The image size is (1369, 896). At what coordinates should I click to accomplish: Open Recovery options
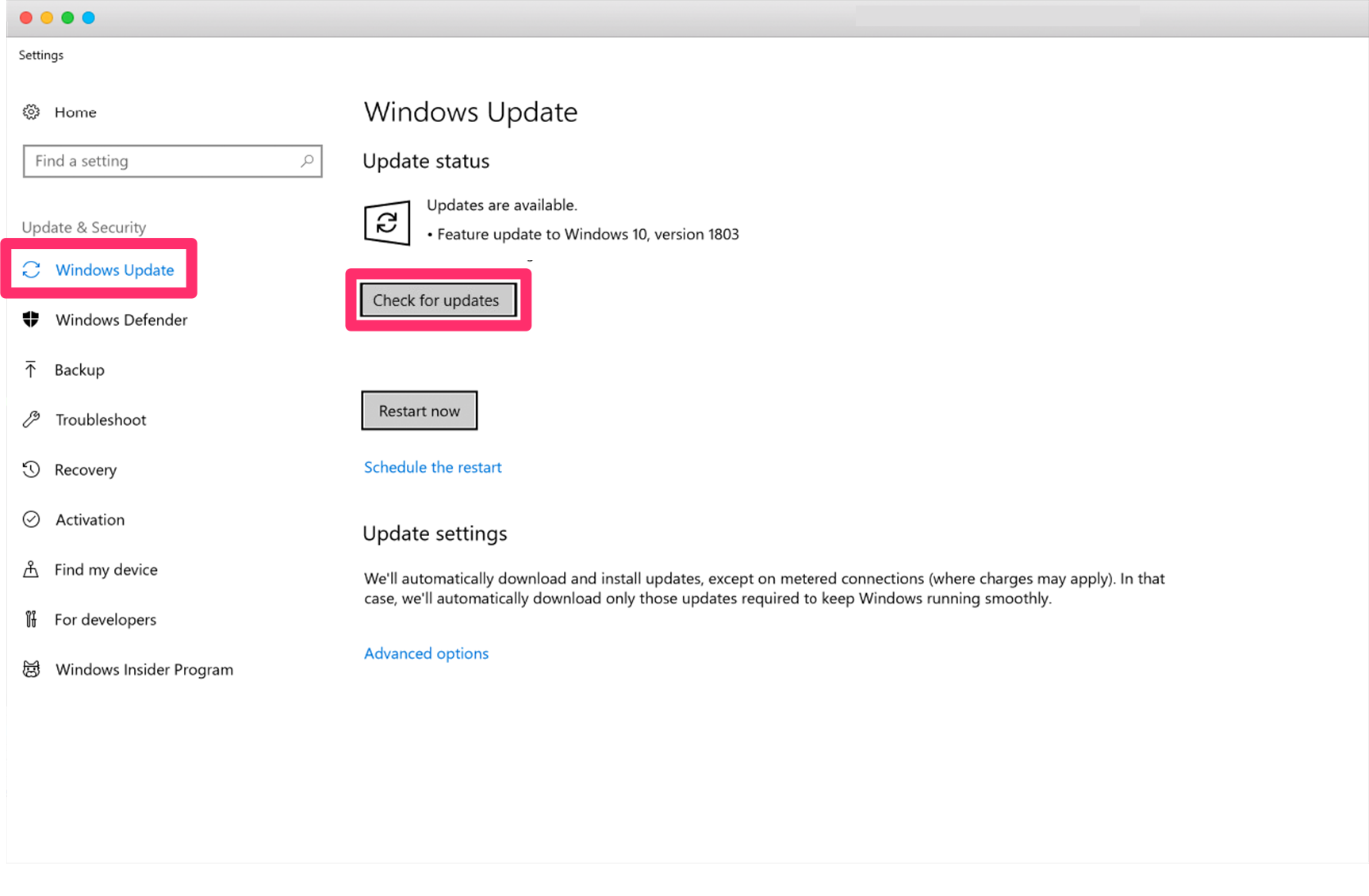86,469
